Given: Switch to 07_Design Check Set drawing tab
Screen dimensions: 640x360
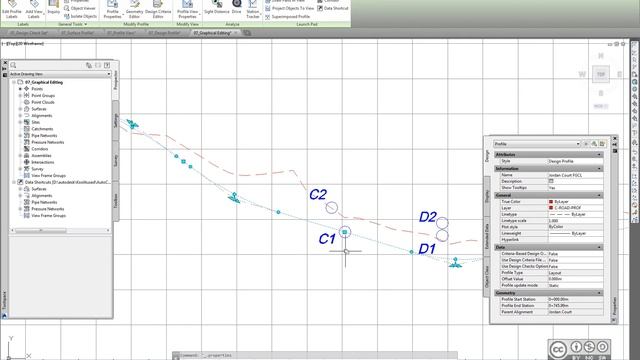Looking at the screenshot, I should point(29,33).
